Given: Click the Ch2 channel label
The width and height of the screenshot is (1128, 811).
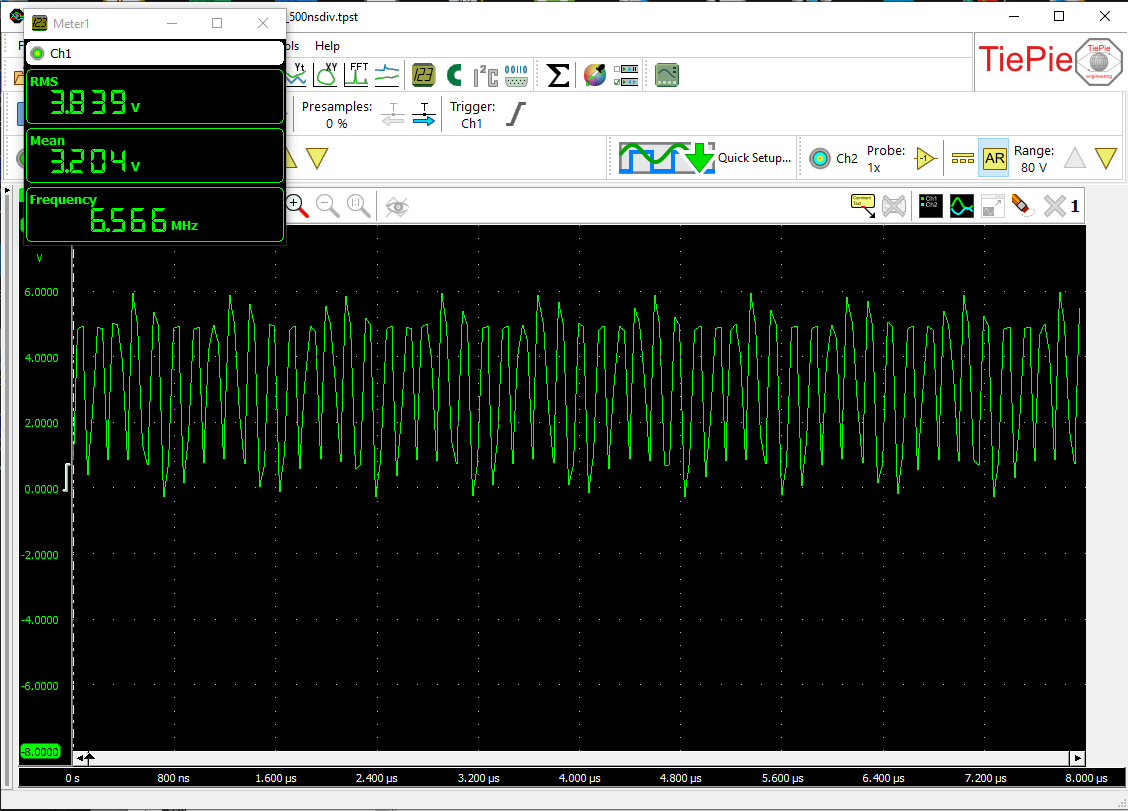Looking at the screenshot, I should point(847,158).
